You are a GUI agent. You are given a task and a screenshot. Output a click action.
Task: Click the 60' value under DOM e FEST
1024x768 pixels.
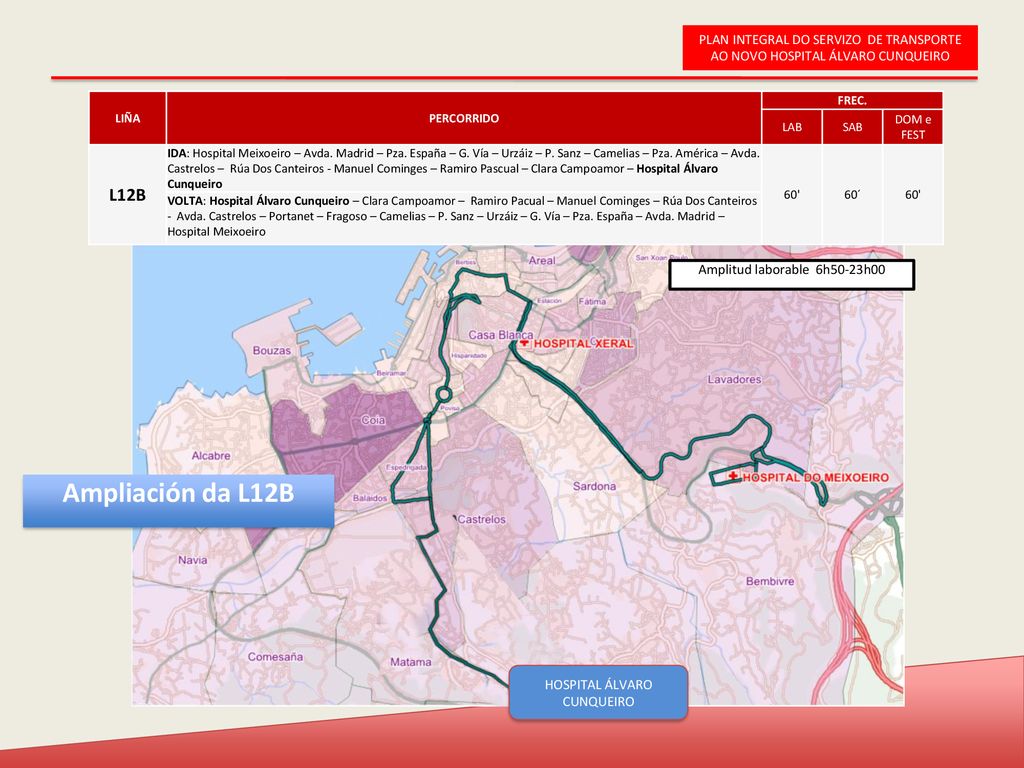913,195
